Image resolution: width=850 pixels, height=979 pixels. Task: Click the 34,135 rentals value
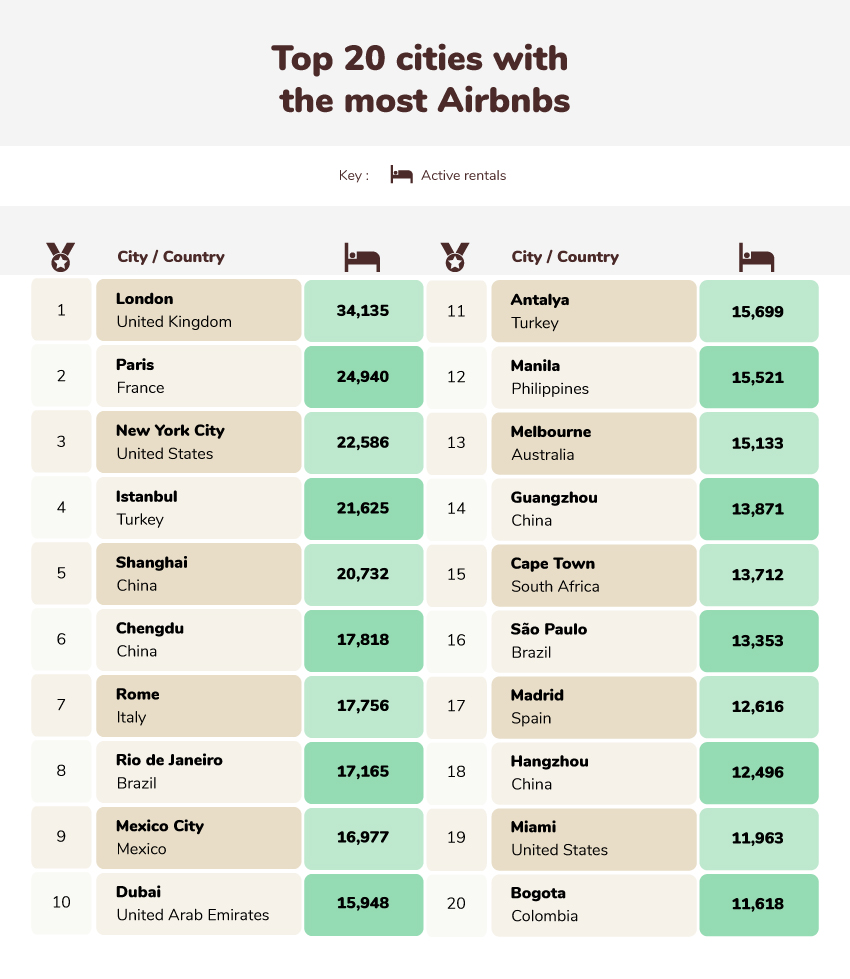click(363, 310)
